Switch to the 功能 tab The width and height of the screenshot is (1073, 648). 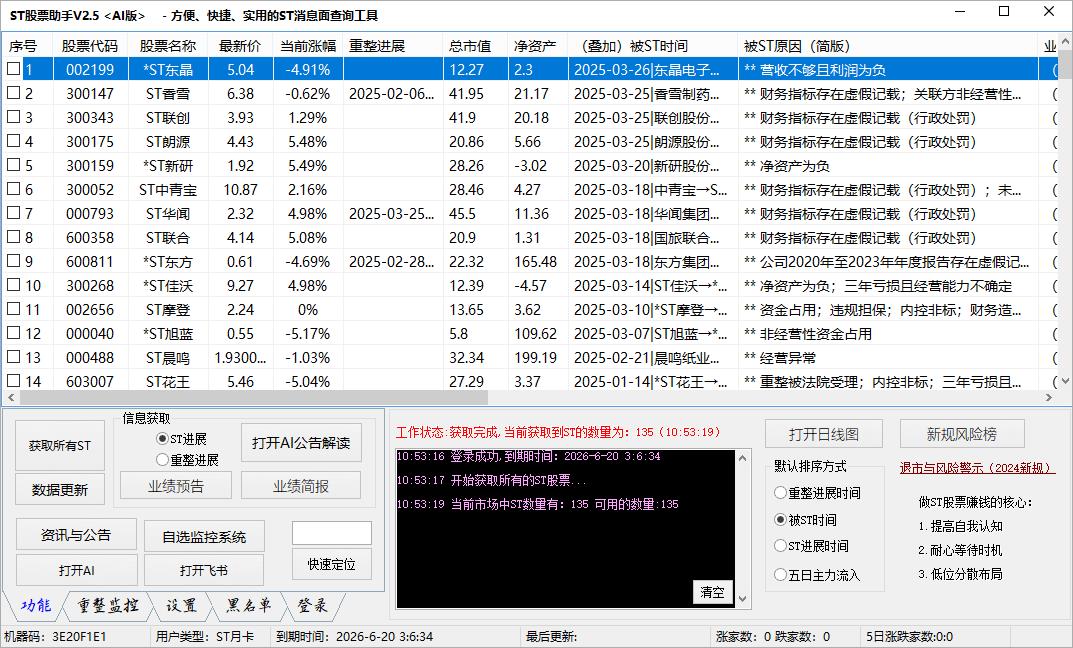click(35, 606)
